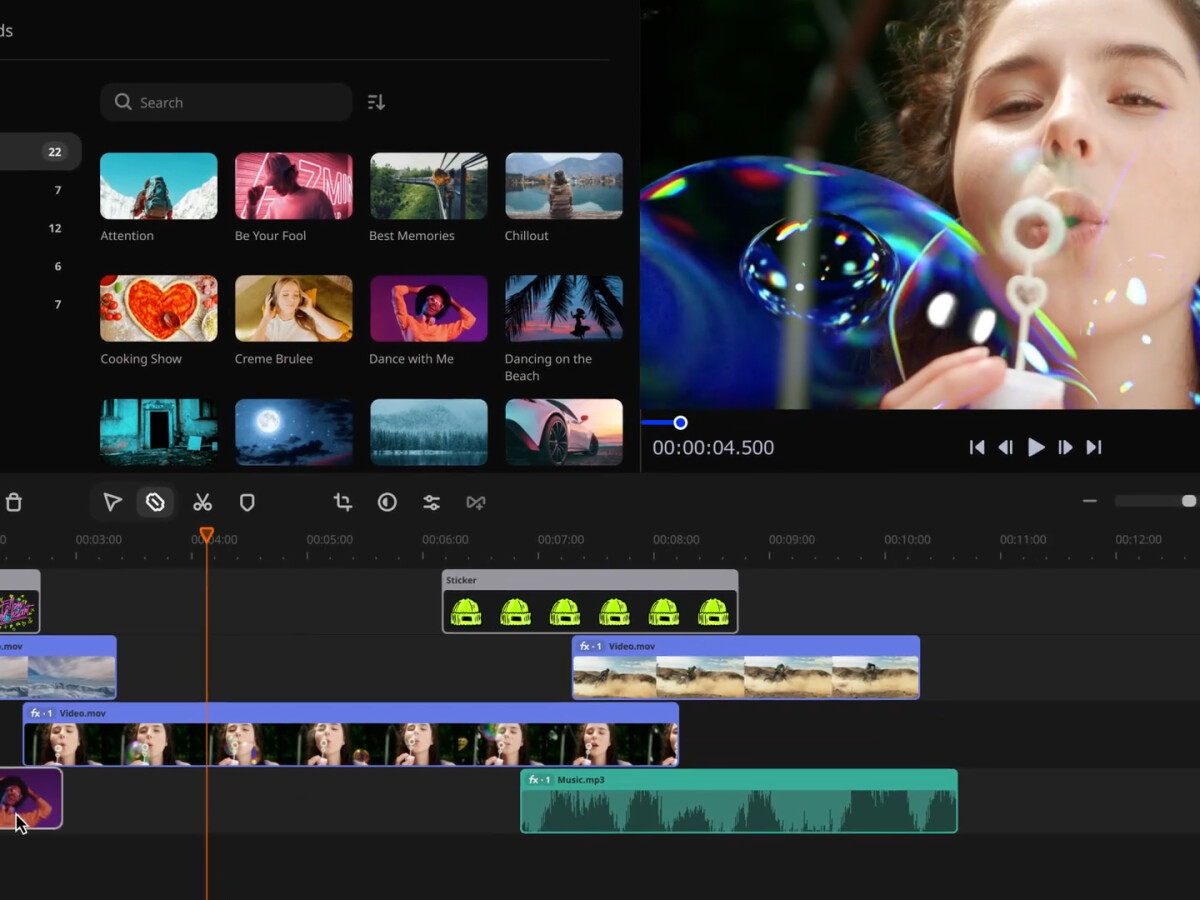
Task: Zoom out timeline with minus button
Action: (1090, 501)
